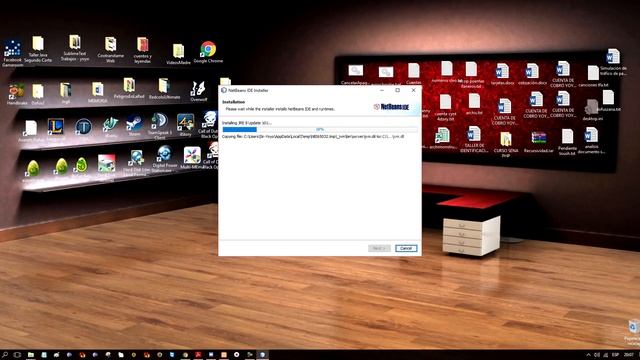Open the cuentos y leyendas folder
This screenshot has height=360, width=640.
(x=142, y=51)
